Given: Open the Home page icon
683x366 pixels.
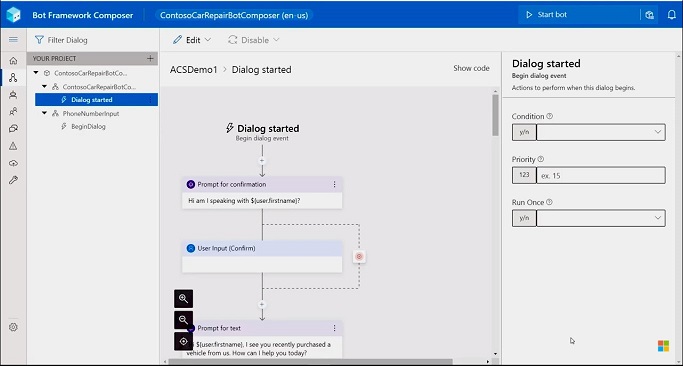Looking at the screenshot, I should (14, 61).
